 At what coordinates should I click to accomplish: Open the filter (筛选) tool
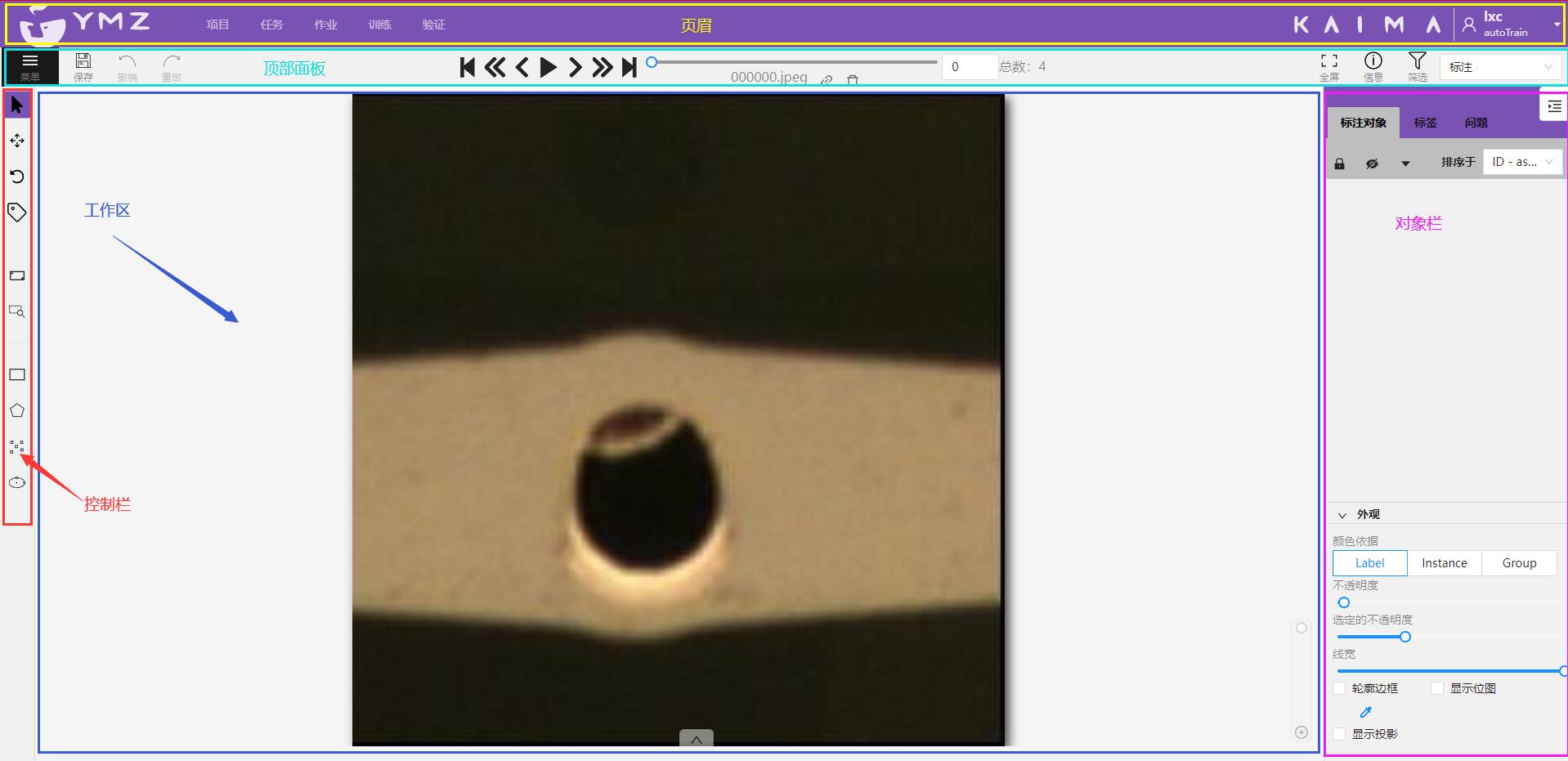tap(1417, 66)
